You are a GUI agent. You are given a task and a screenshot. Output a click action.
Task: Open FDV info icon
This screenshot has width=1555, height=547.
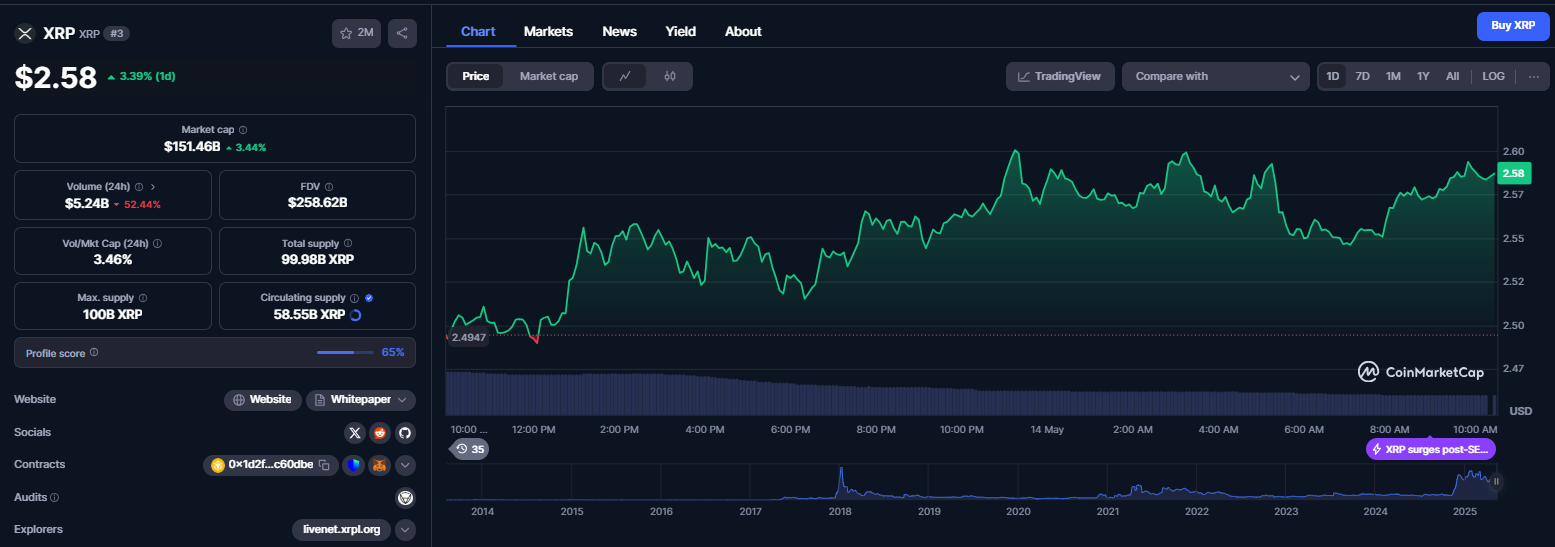(x=329, y=187)
